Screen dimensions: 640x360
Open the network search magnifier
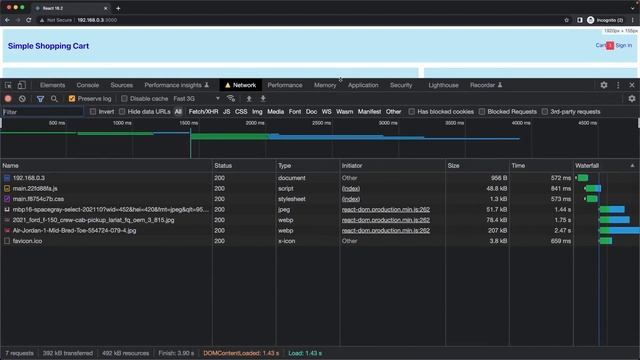coord(54,99)
